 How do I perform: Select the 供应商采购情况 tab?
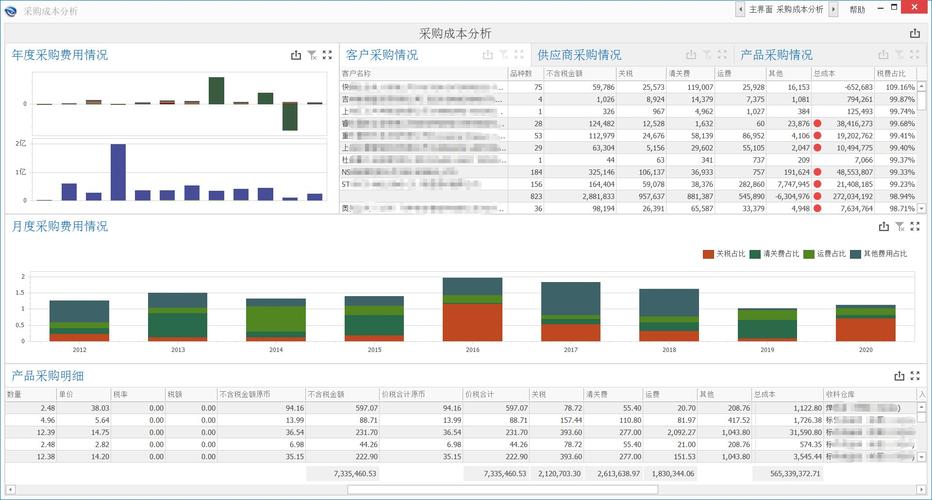[580, 55]
